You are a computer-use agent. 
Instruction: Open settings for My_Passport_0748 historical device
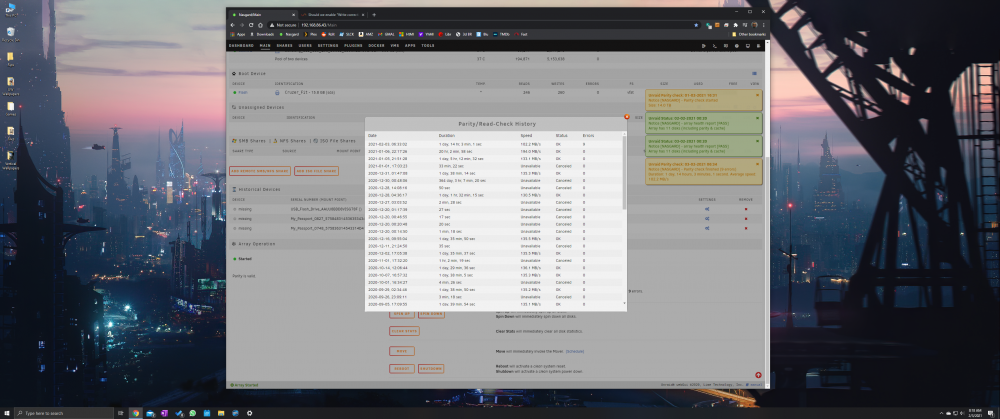pyautogui.click(x=707, y=228)
